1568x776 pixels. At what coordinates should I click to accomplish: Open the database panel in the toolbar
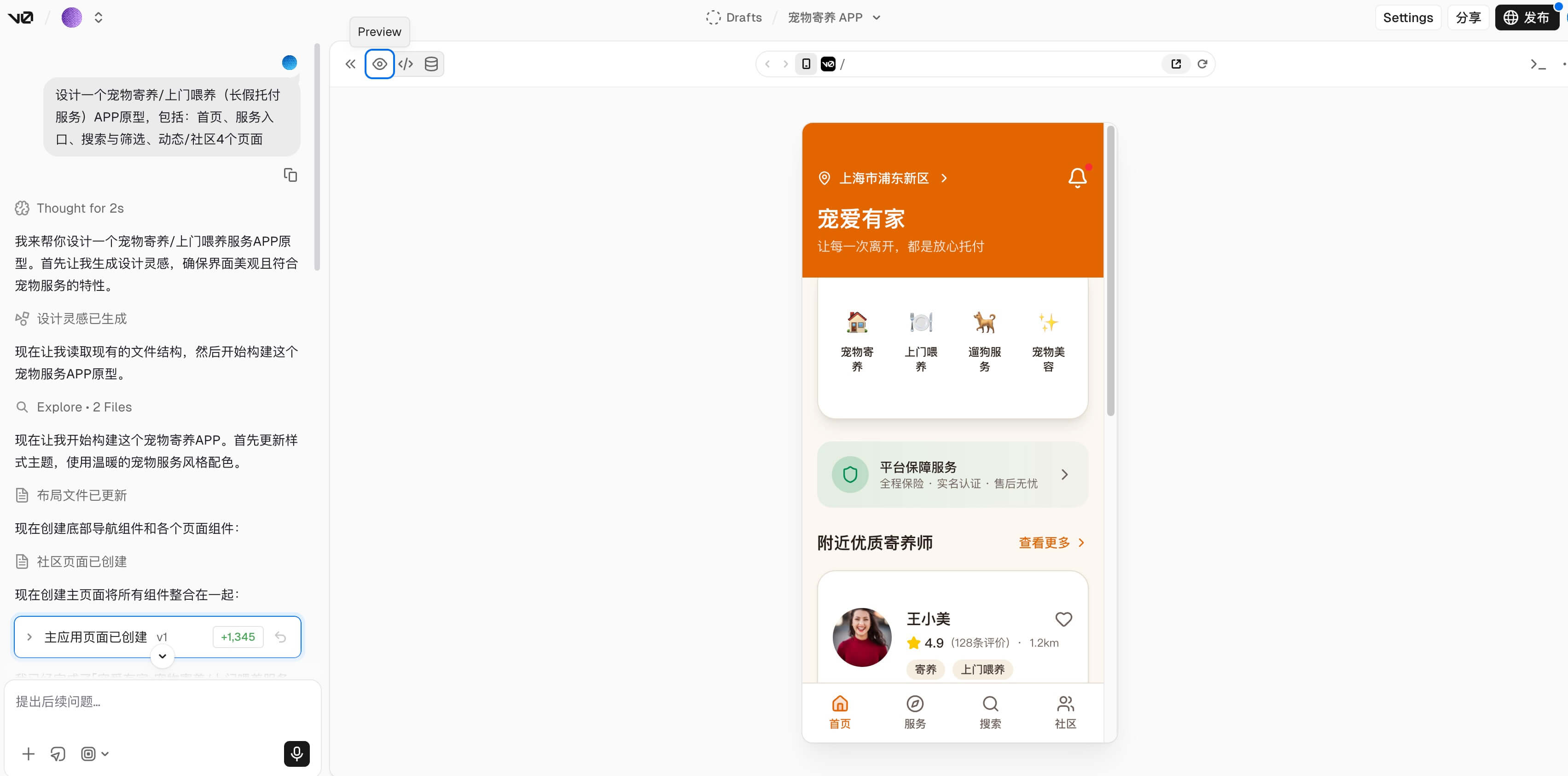431,64
